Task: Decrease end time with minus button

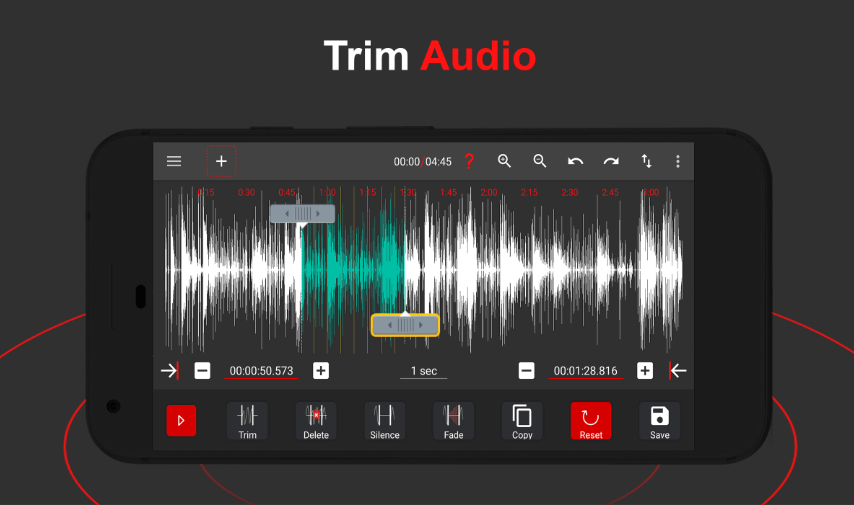Action: click(526, 371)
